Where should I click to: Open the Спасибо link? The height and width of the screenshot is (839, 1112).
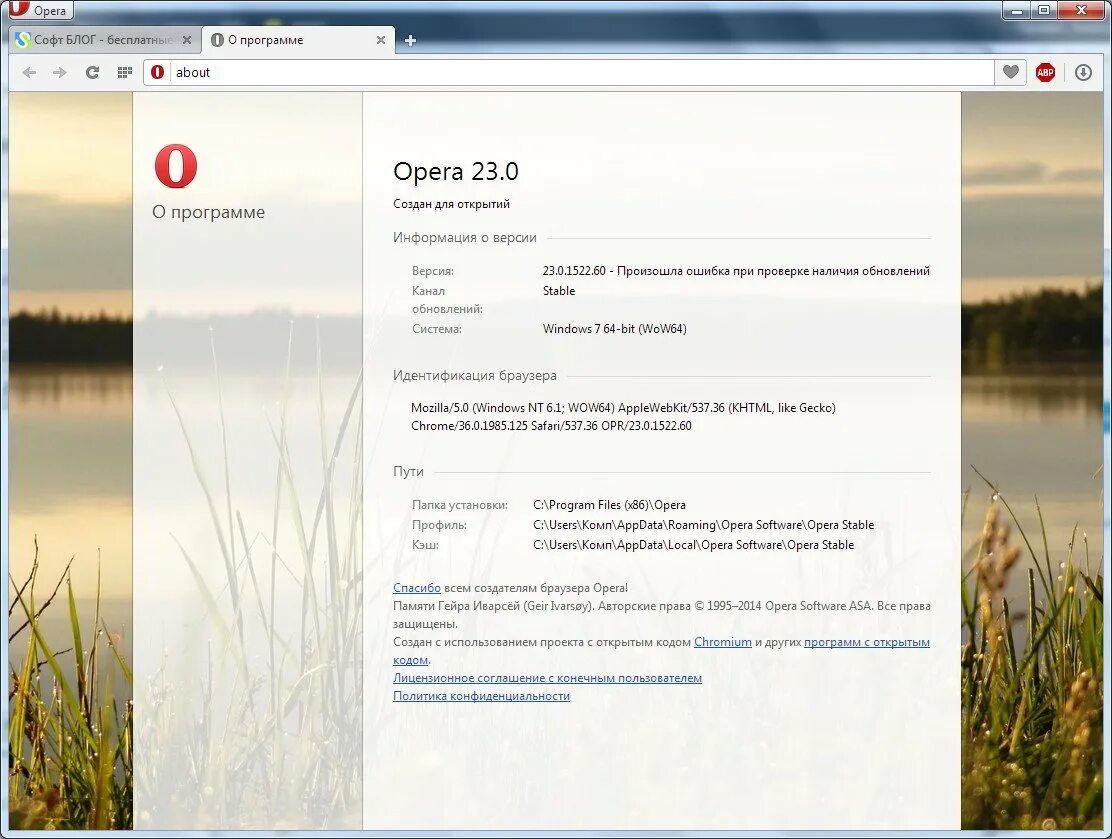click(x=417, y=588)
